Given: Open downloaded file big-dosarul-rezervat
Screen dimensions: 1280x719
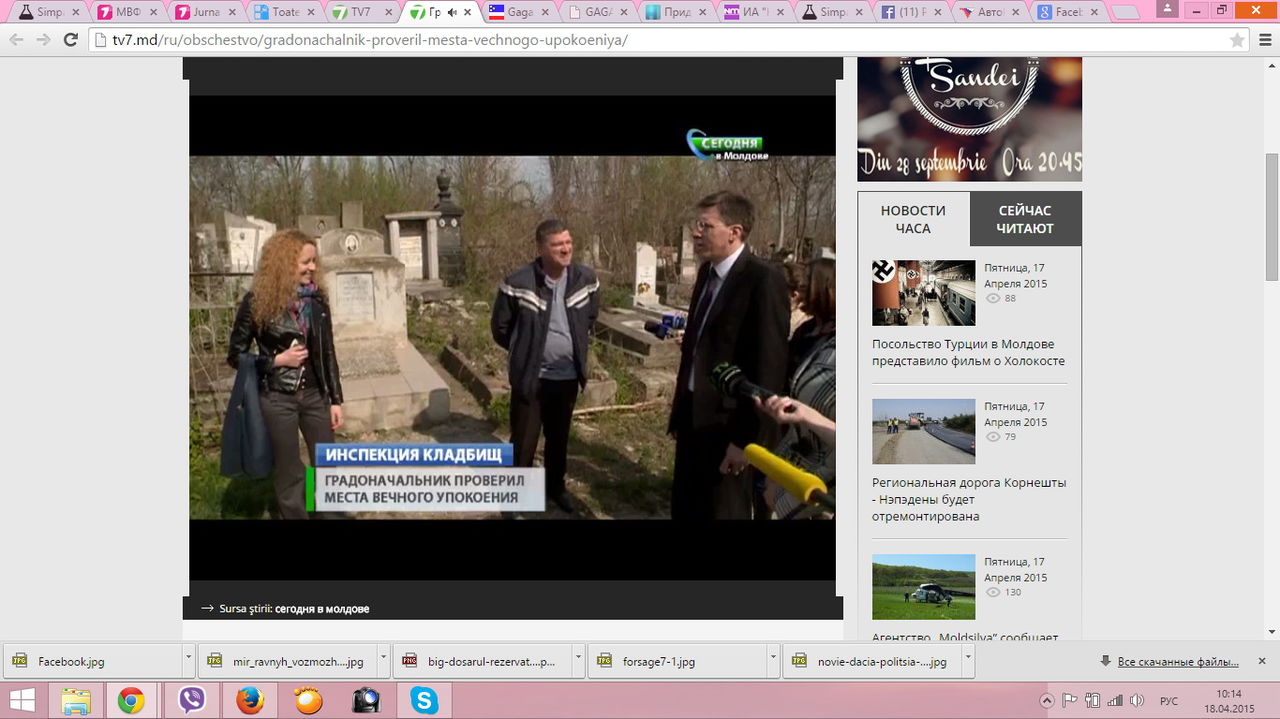Looking at the screenshot, I should pyautogui.click(x=482, y=661).
